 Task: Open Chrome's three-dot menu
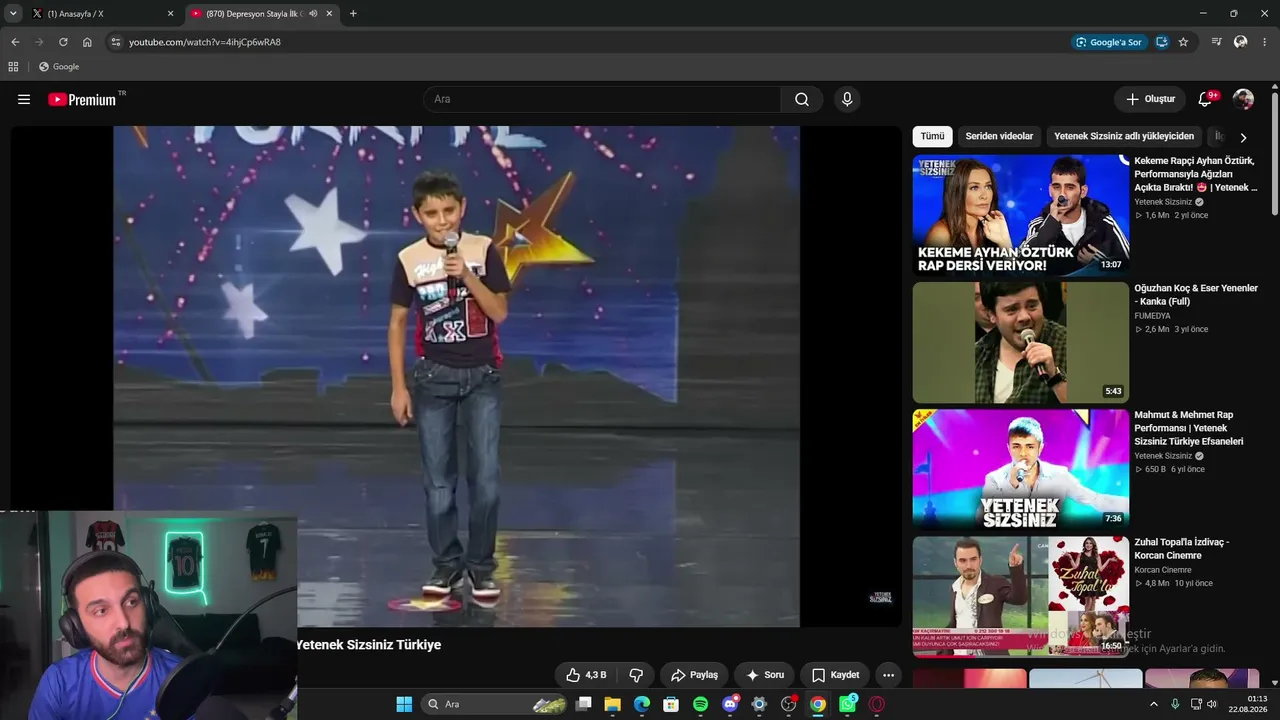pos(1265,42)
